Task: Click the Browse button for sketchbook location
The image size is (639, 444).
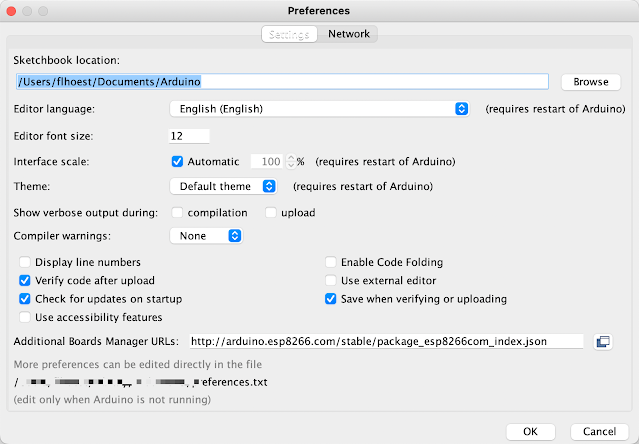Action: point(590,82)
